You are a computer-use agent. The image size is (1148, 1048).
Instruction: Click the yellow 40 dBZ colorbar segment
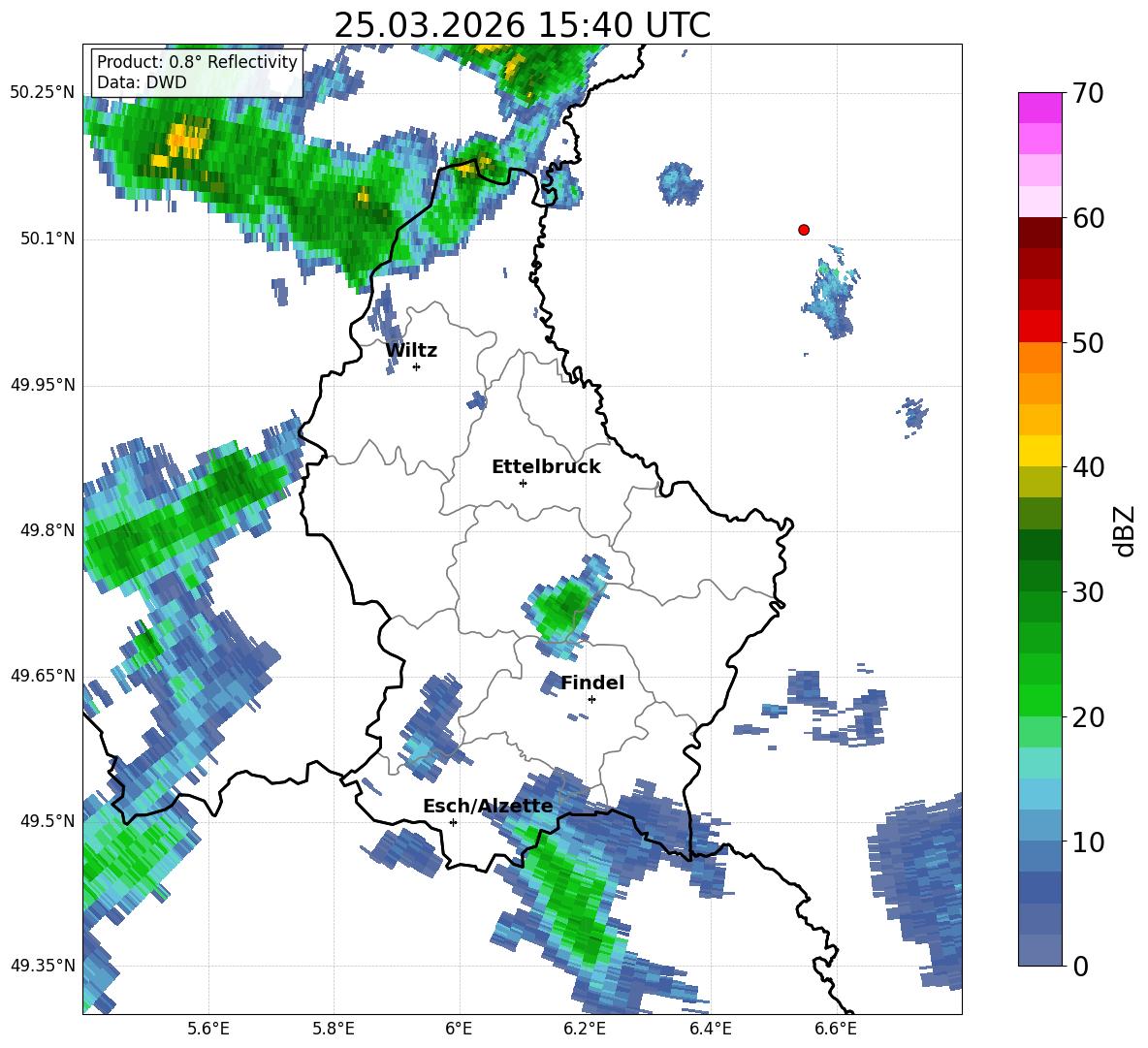tap(1039, 451)
